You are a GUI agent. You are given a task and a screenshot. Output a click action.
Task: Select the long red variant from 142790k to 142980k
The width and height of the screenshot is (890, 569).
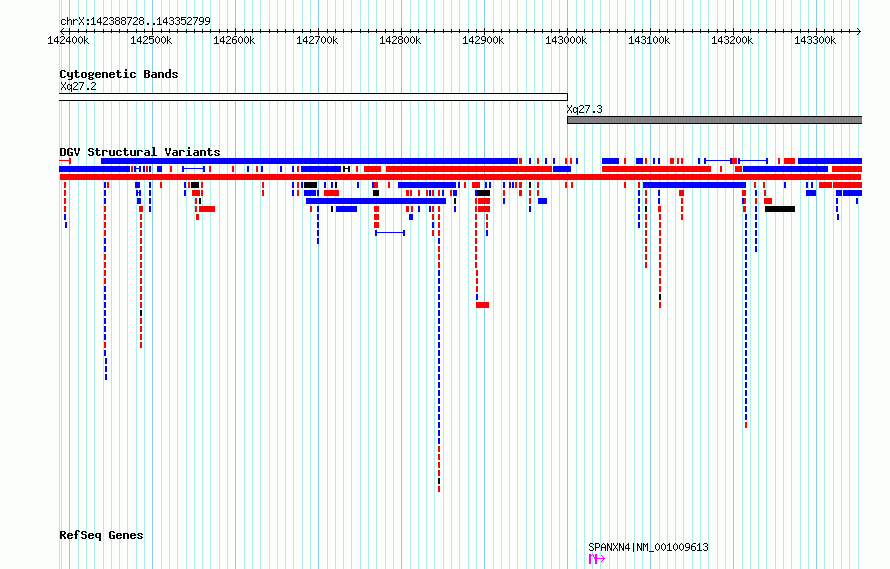tap(469, 169)
